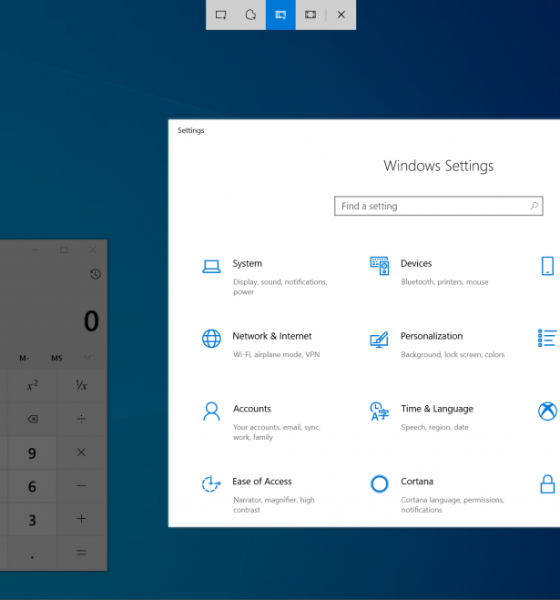Minimize the Calculator window

pyautogui.click(x=35, y=250)
